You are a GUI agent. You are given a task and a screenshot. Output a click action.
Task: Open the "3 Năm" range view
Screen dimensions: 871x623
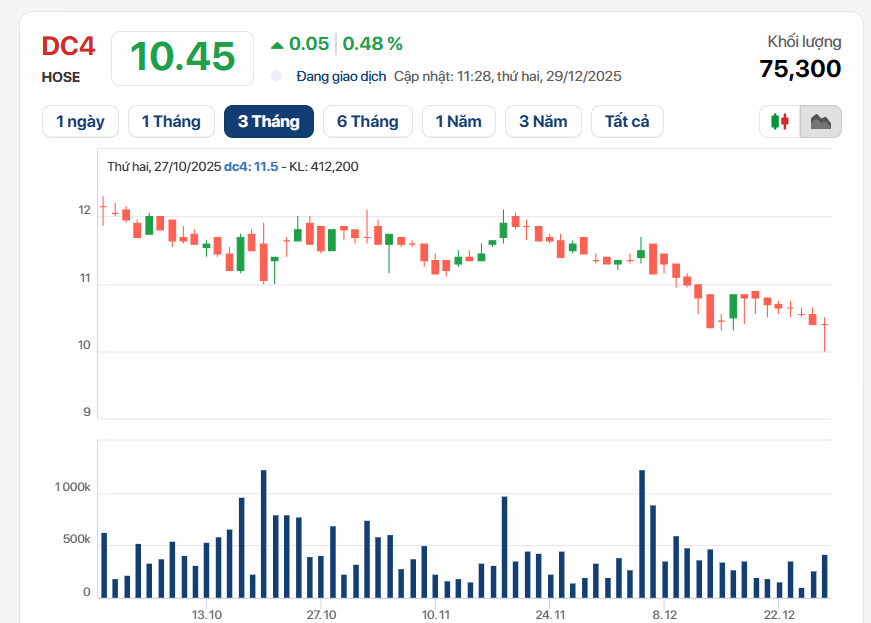tap(543, 122)
